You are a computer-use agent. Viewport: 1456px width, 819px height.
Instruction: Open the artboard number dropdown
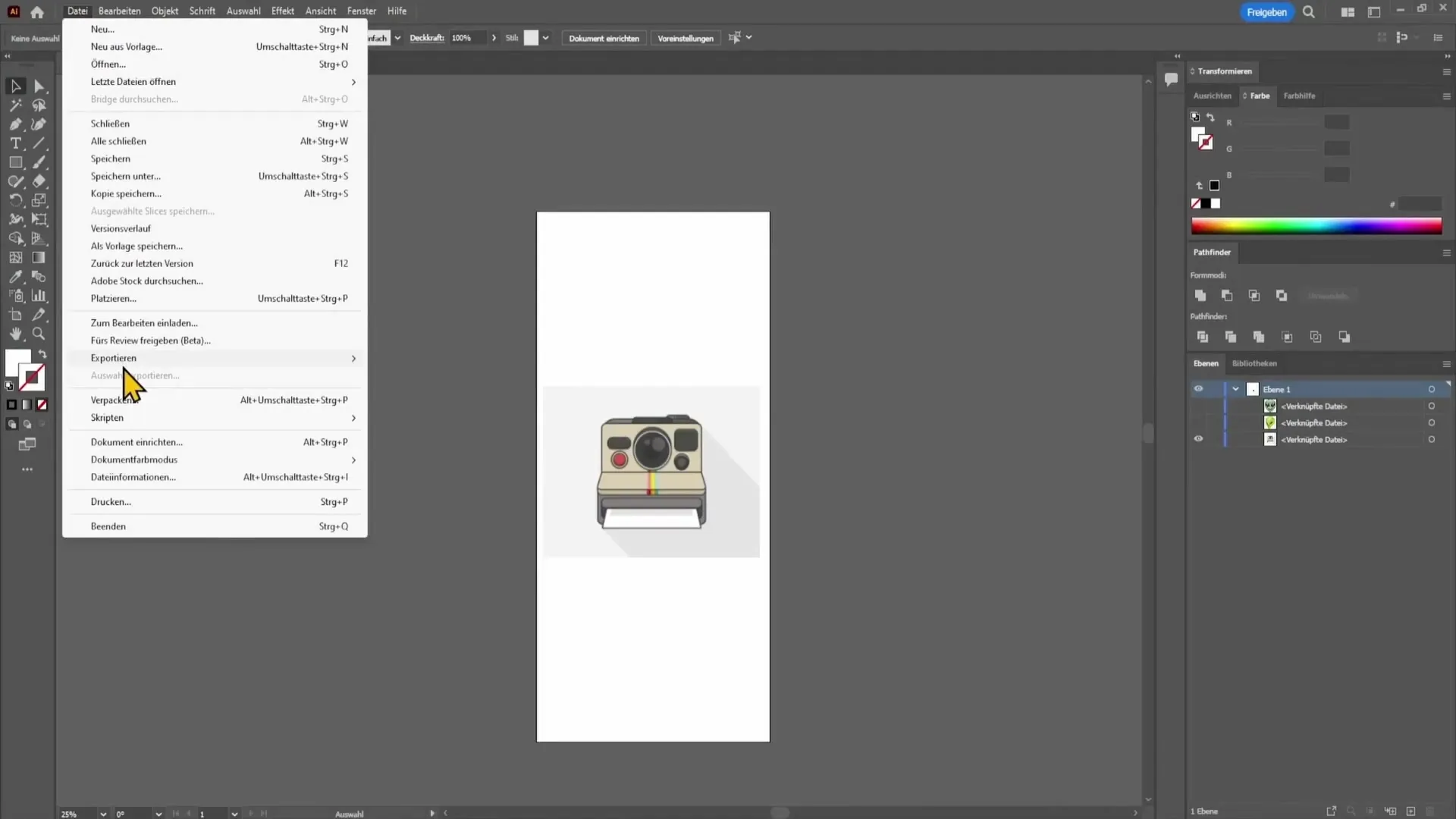point(234,814)
